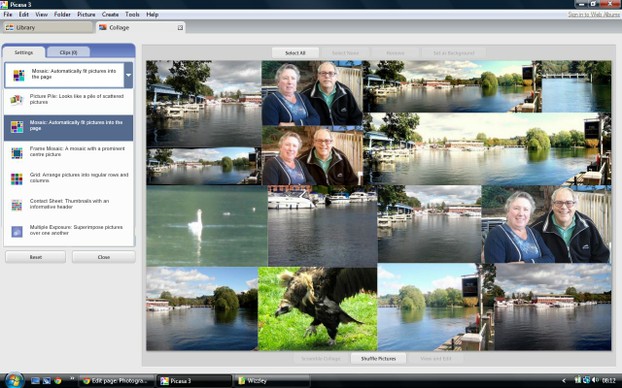Close the Collage tab with its X icon
Image resolution: width=622 pixels, height=388 pixels.
click(x=180, y=27)
